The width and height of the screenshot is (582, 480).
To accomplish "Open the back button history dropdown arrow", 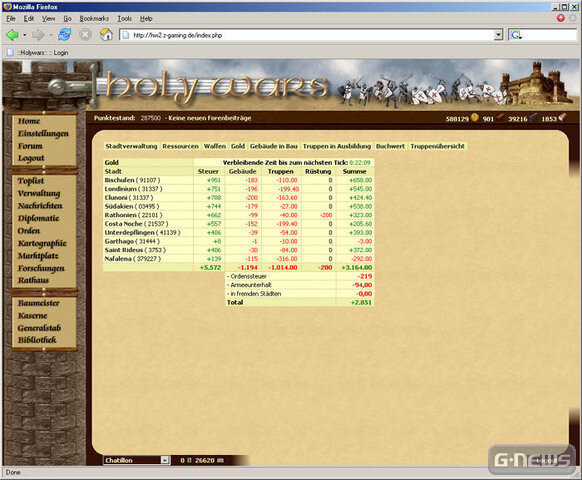I will (24, 35).
